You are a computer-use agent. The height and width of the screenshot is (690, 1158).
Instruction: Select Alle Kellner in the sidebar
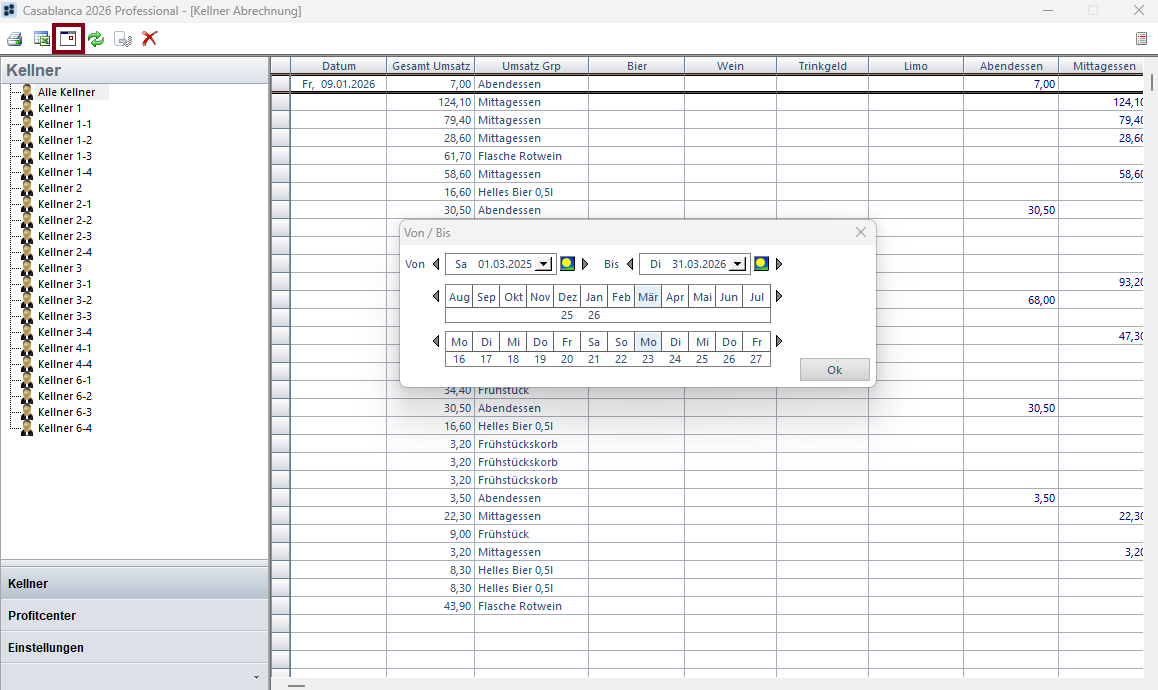(65, 91)
